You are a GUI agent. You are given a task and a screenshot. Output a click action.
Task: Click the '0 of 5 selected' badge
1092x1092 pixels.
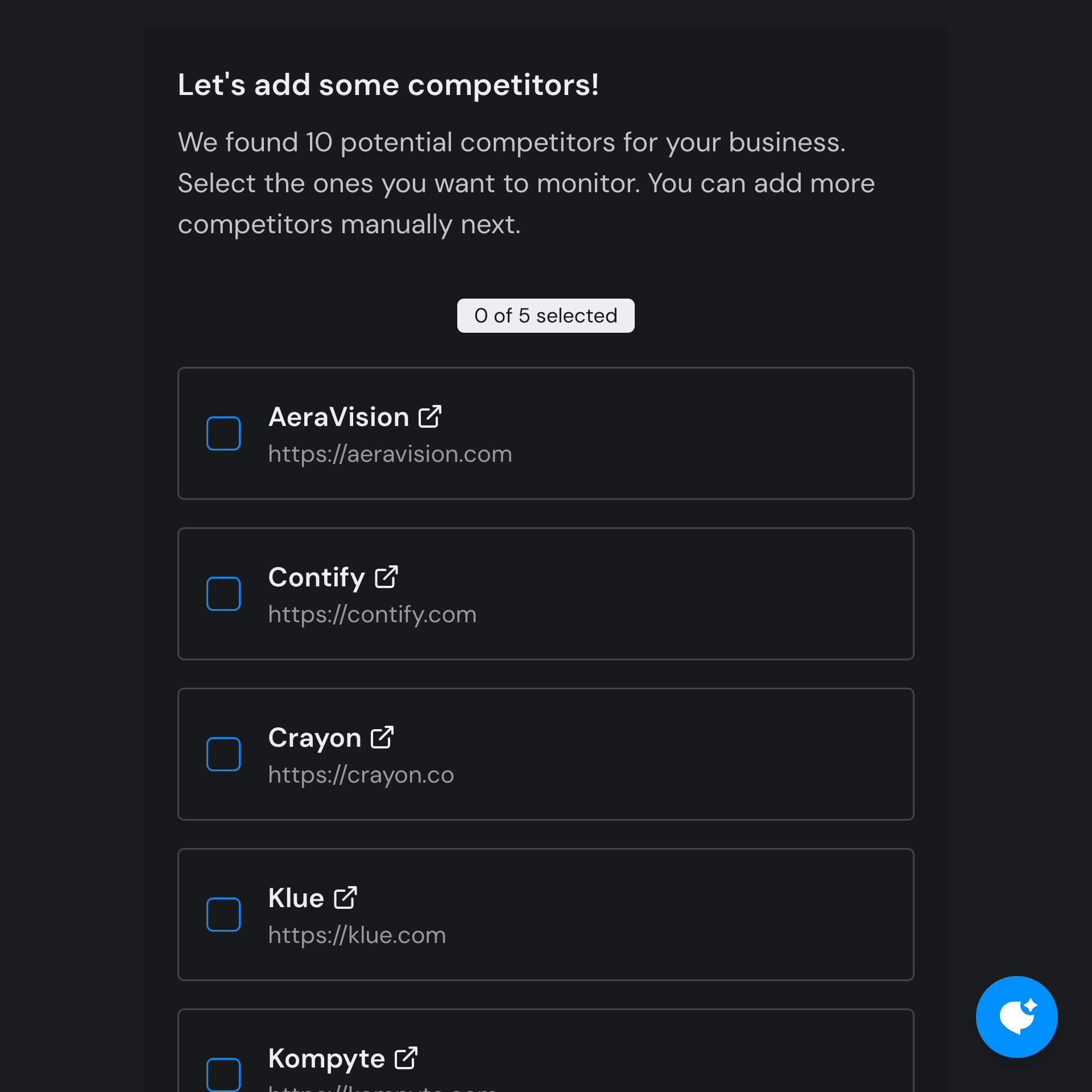tap(545, 315)
